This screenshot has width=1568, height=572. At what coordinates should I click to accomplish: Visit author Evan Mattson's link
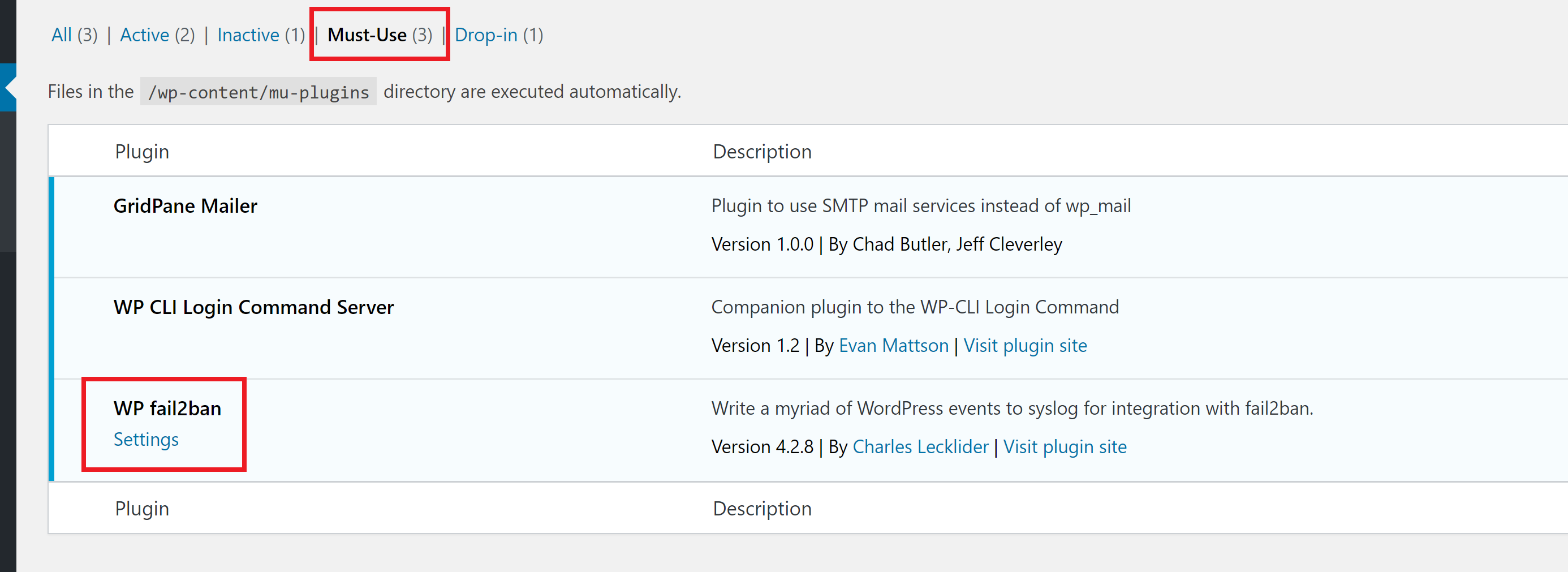[893, 346]
